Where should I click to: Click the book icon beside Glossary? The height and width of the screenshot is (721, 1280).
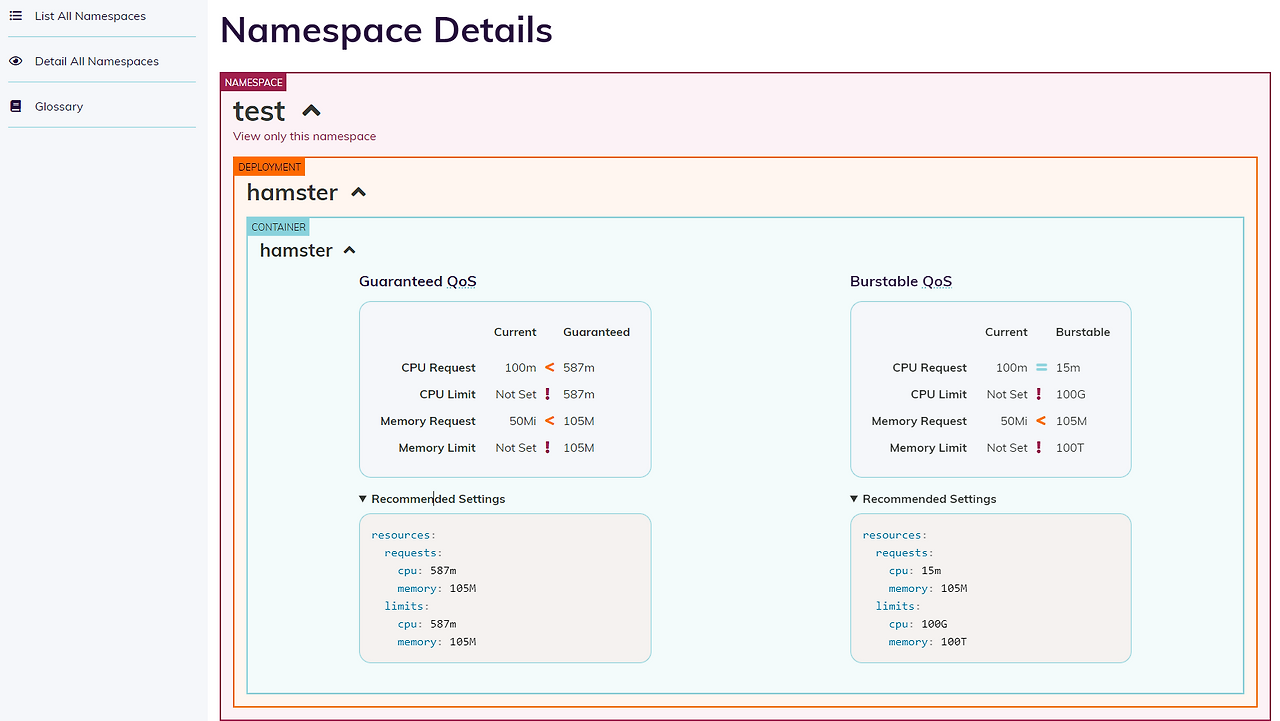click(15, 105)
